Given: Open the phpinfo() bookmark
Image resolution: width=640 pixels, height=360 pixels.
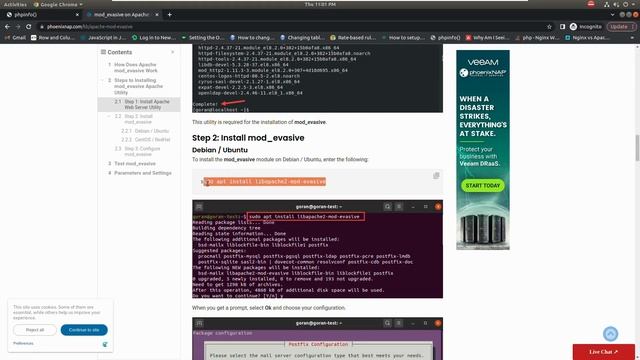Looking at the screenshot, I should pos(445,38).
